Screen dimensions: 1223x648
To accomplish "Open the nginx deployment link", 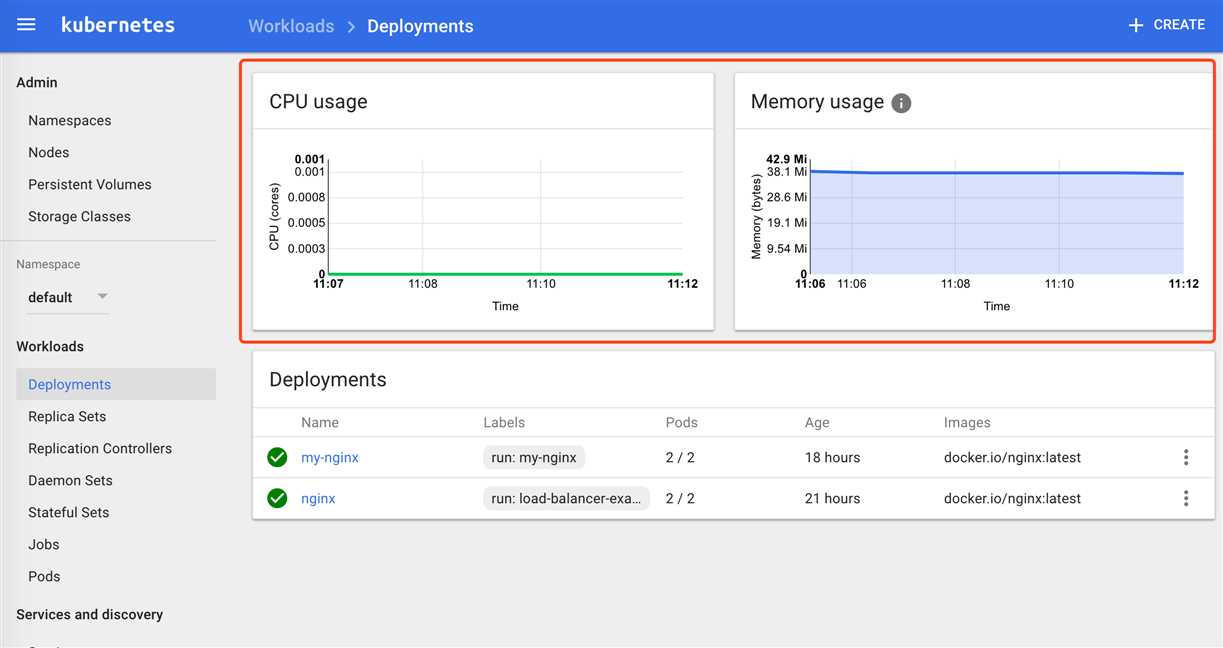I will point(318,498).
